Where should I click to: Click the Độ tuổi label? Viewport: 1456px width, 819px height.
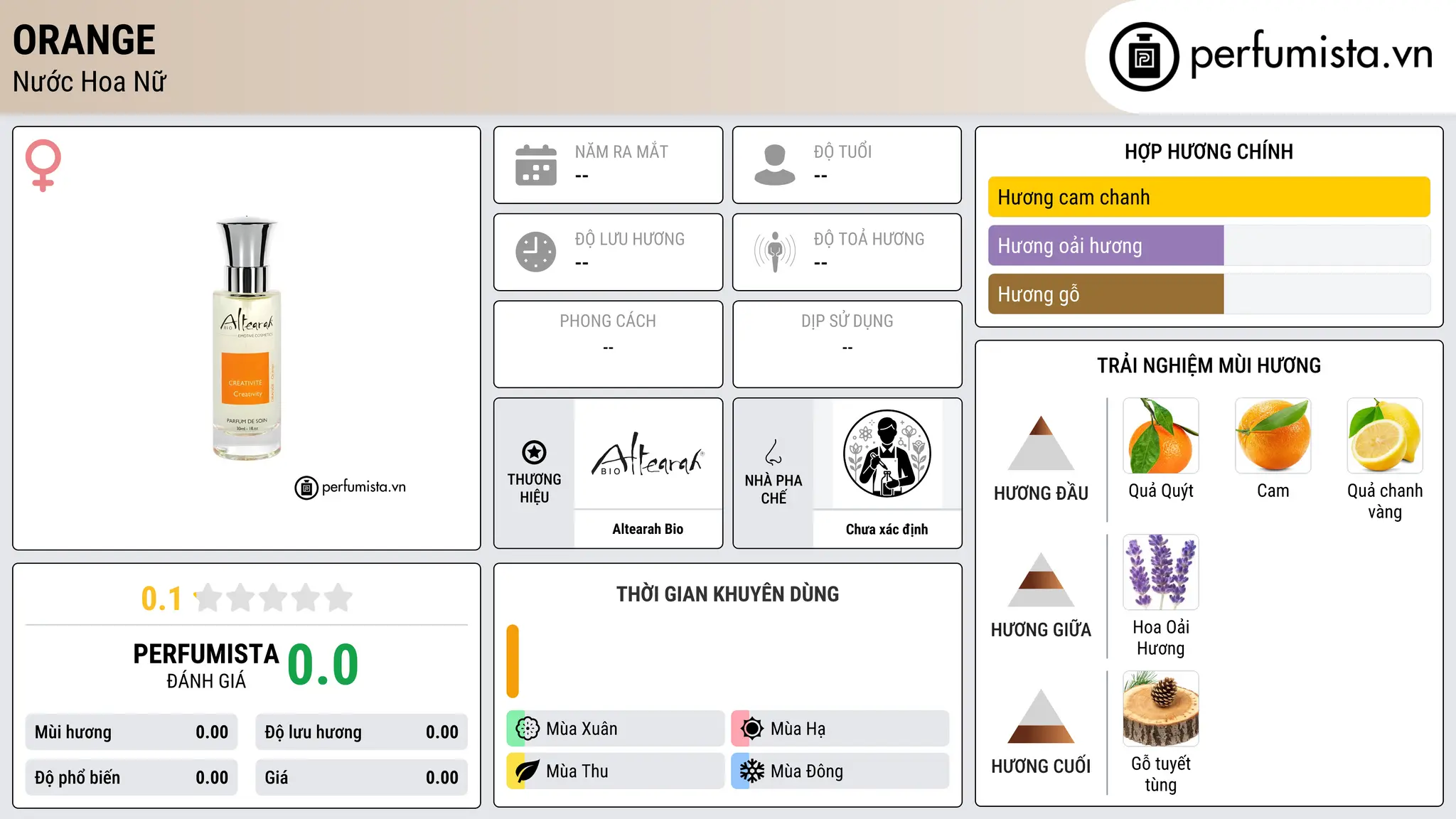pyautogui.click(x=842, y=151)
